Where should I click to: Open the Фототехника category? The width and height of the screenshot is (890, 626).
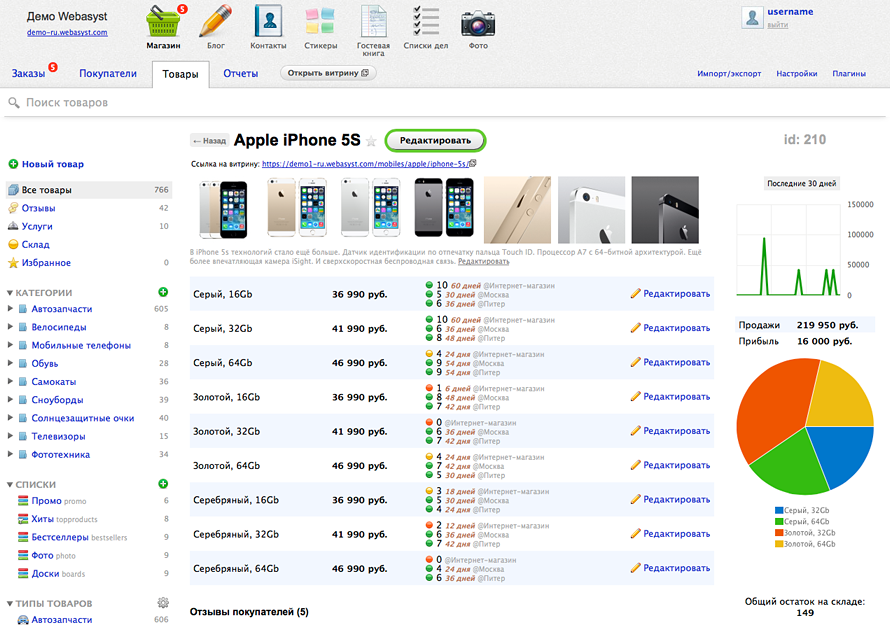[x=61, y=455]
